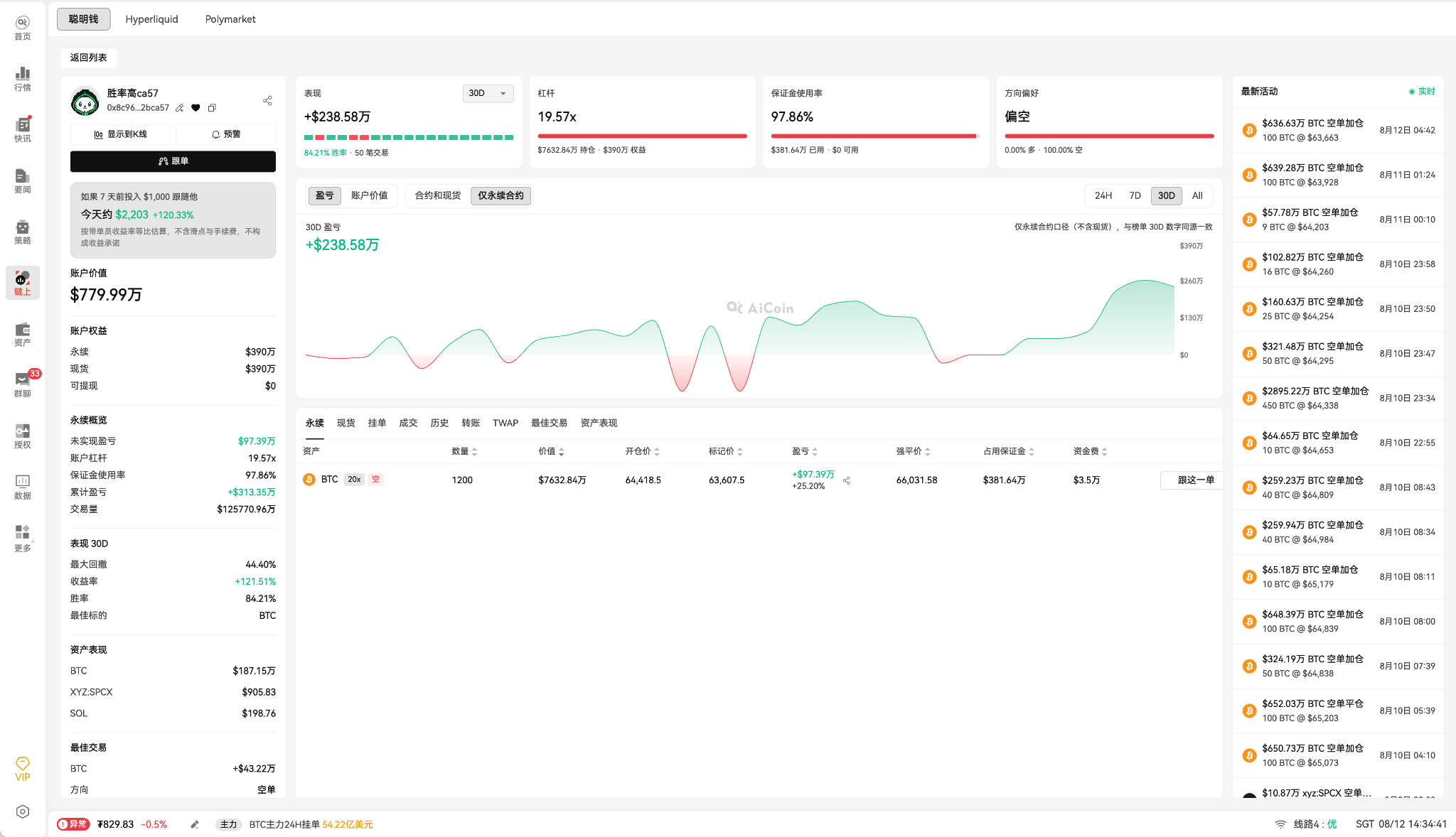Screen dimensions: 1456x837
Task: Switch to the 成交 trades tab
Action: 409,423
